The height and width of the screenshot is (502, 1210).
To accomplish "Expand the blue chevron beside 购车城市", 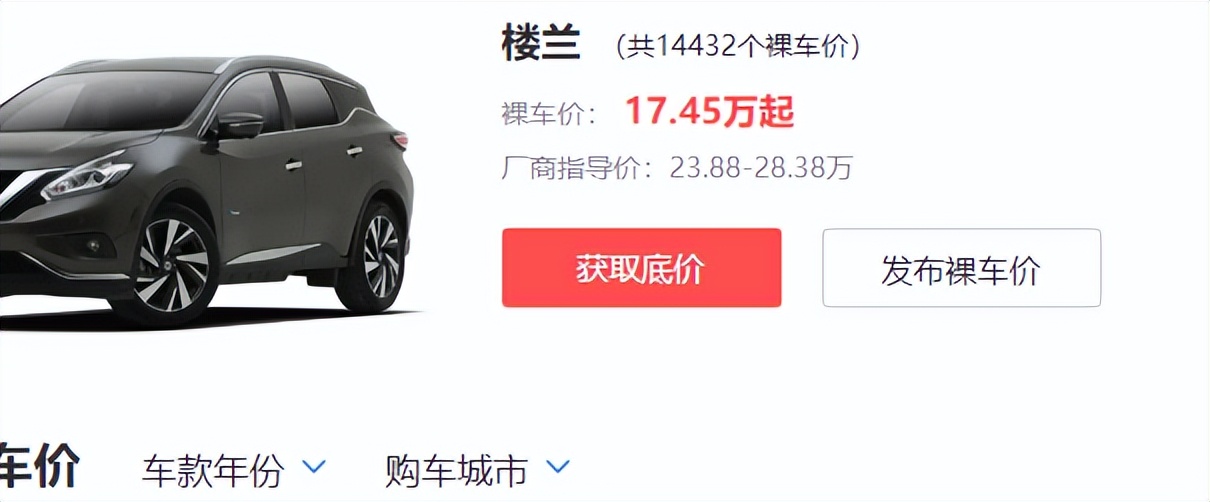I will 558,467.
